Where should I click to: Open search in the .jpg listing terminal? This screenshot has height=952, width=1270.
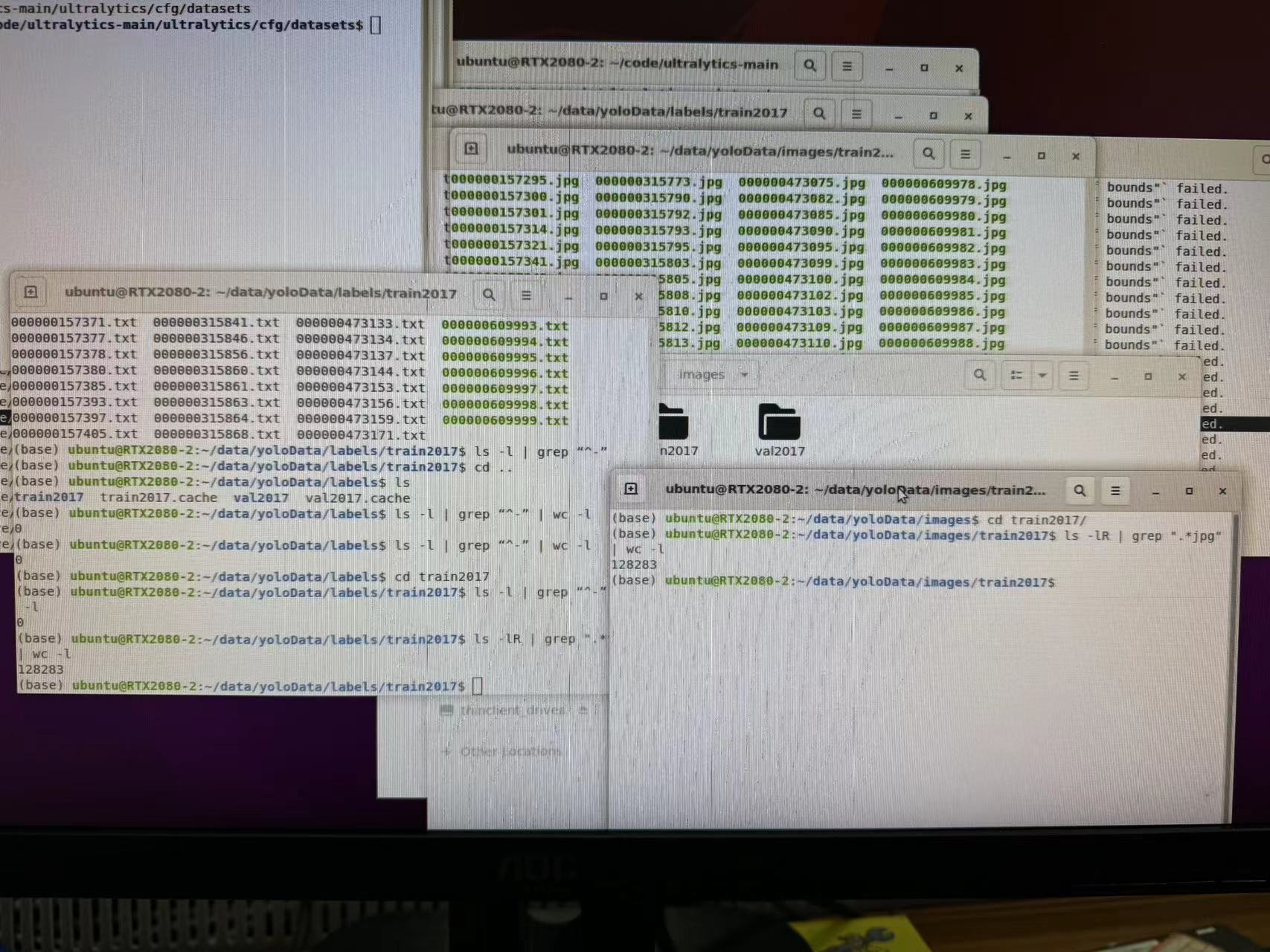pos(929,154)
